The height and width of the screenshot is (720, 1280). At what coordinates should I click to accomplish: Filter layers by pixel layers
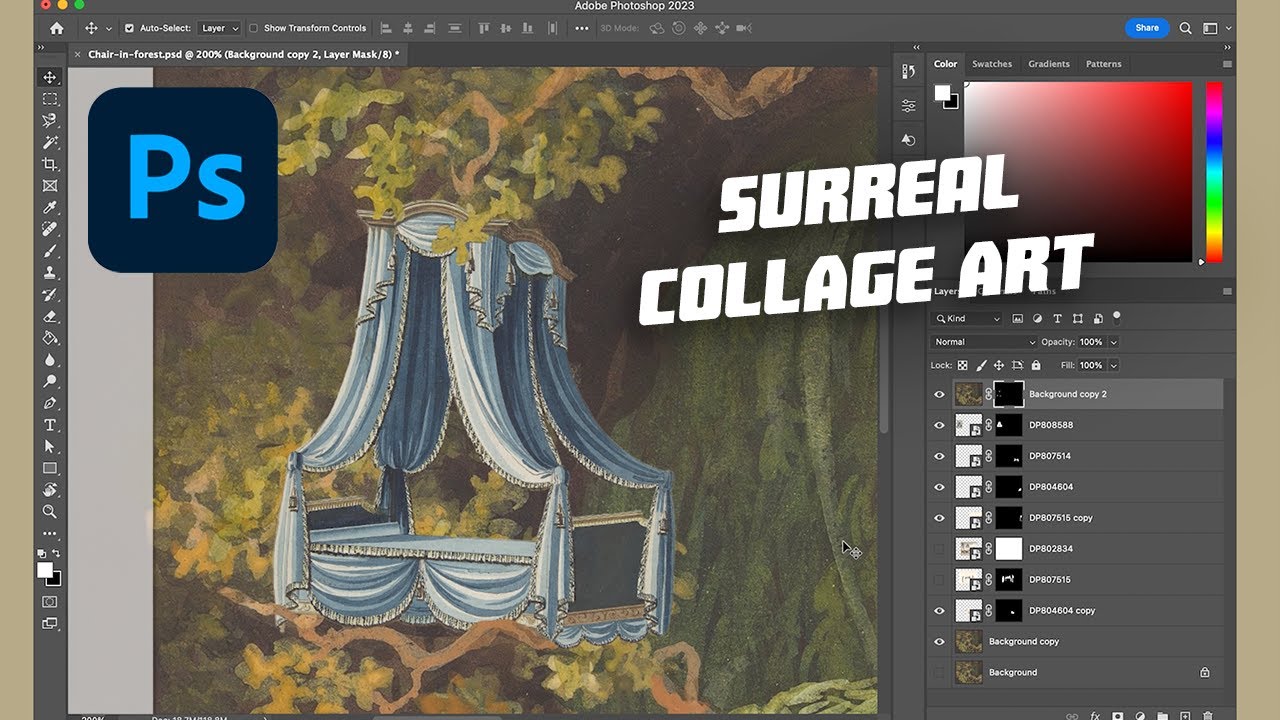pyautogui.click(x=1018, y=318)
